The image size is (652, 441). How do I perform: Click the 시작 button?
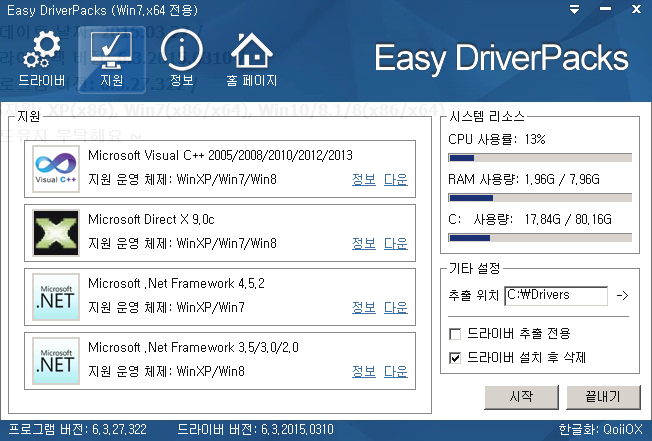(x=521, y=397)
